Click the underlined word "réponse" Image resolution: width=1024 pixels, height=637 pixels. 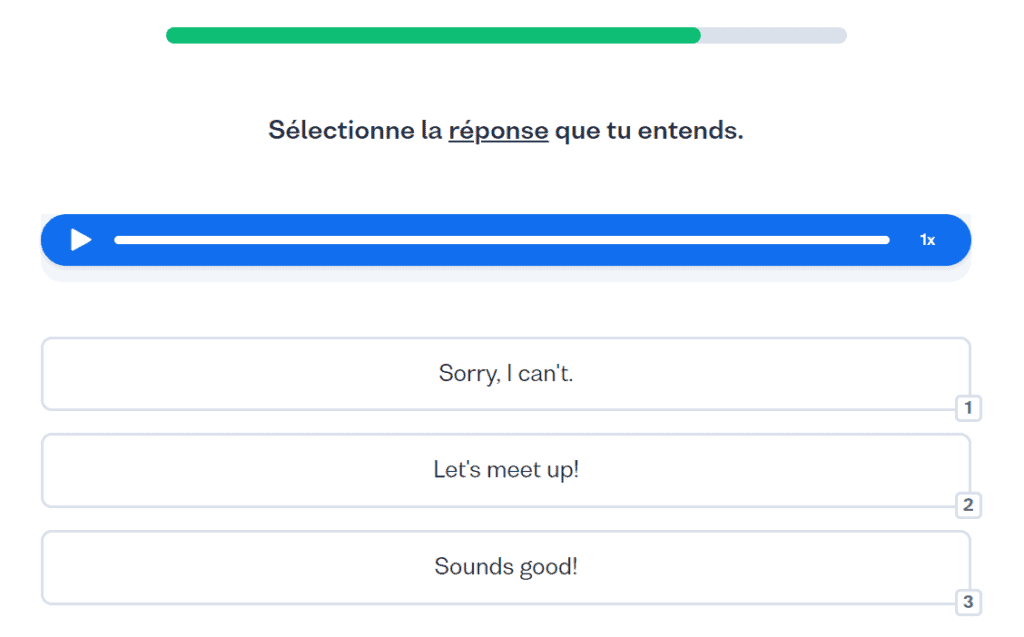tap(498, 131)
